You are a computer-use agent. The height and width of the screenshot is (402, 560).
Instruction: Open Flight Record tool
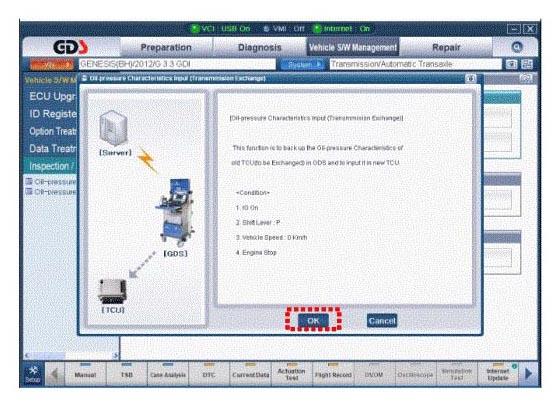(333, 374)
